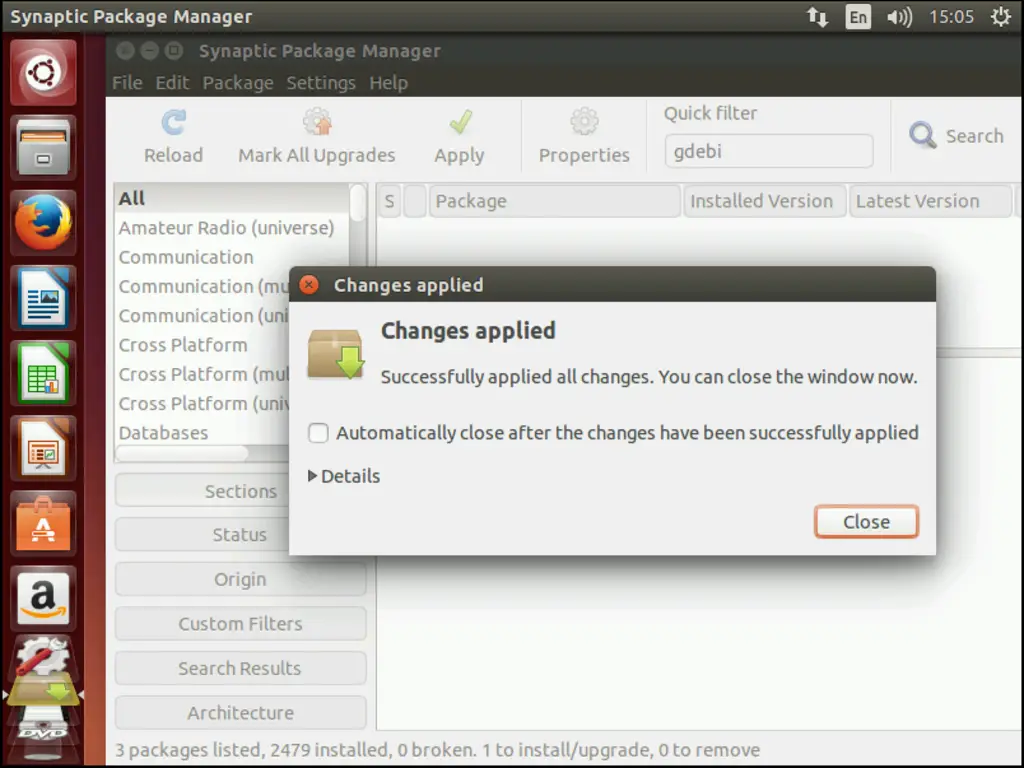Open the sound volume indicator
1024x768 pixels.
[x=899, y=16]
